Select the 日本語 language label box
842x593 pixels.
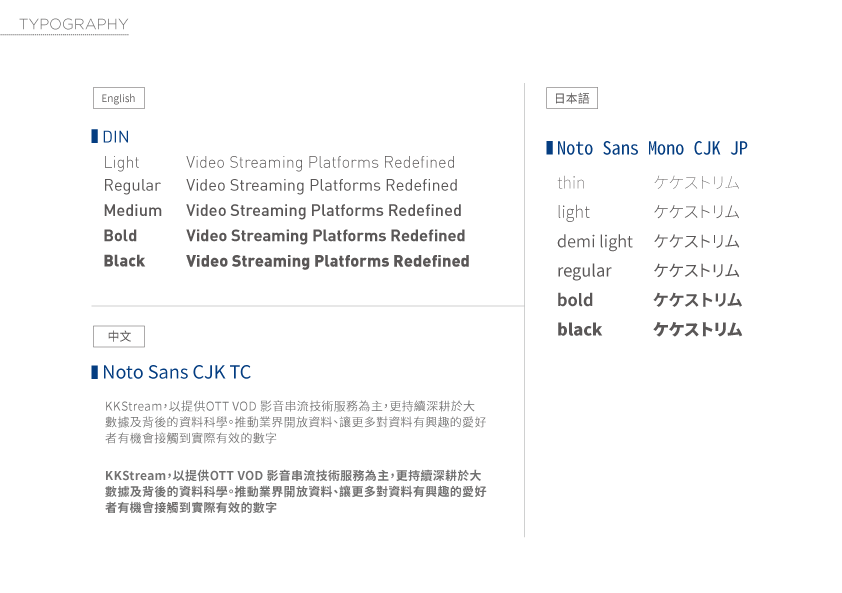pyautogui.click(x=572, y=98)
